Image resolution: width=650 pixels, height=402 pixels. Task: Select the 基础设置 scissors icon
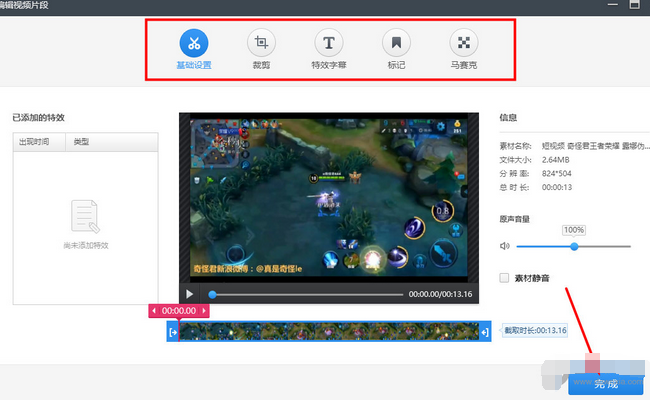click(194, 43)
